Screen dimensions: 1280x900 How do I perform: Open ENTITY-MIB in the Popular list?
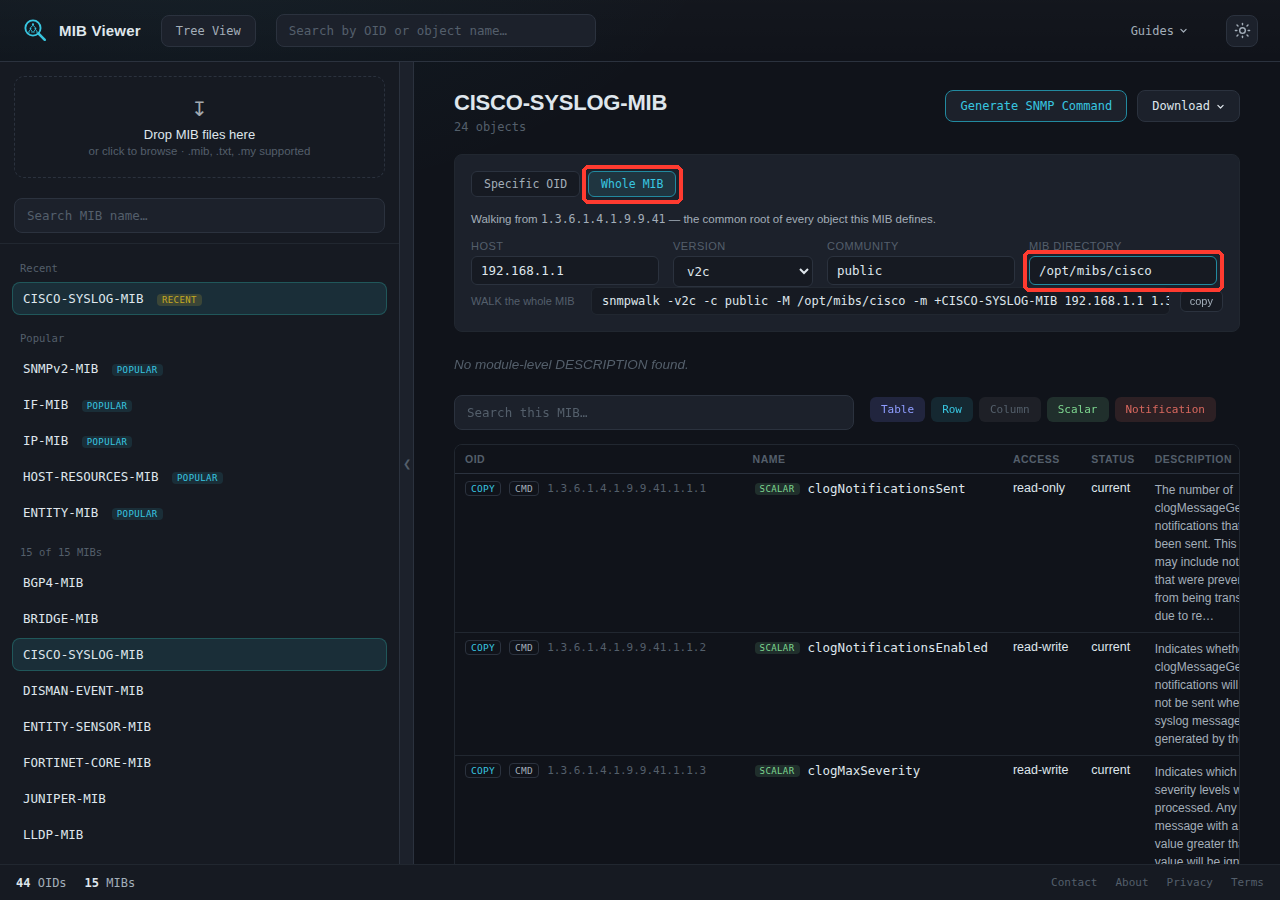199,513
